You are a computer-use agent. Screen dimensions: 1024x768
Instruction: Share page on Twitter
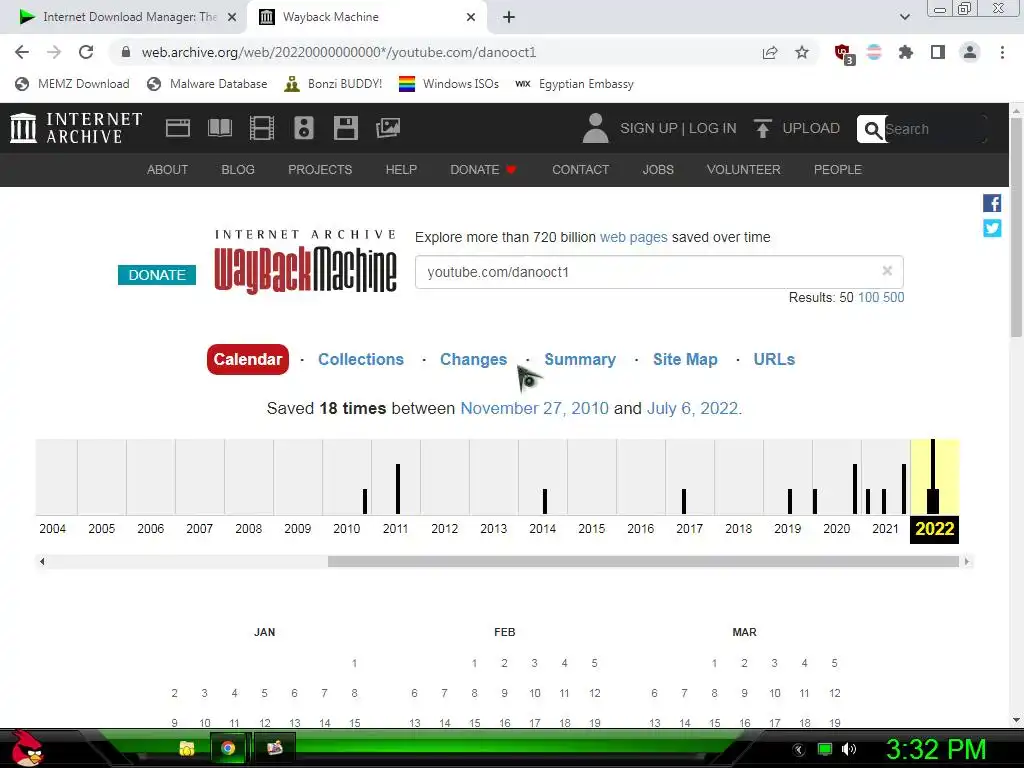[x=992, y=228]
